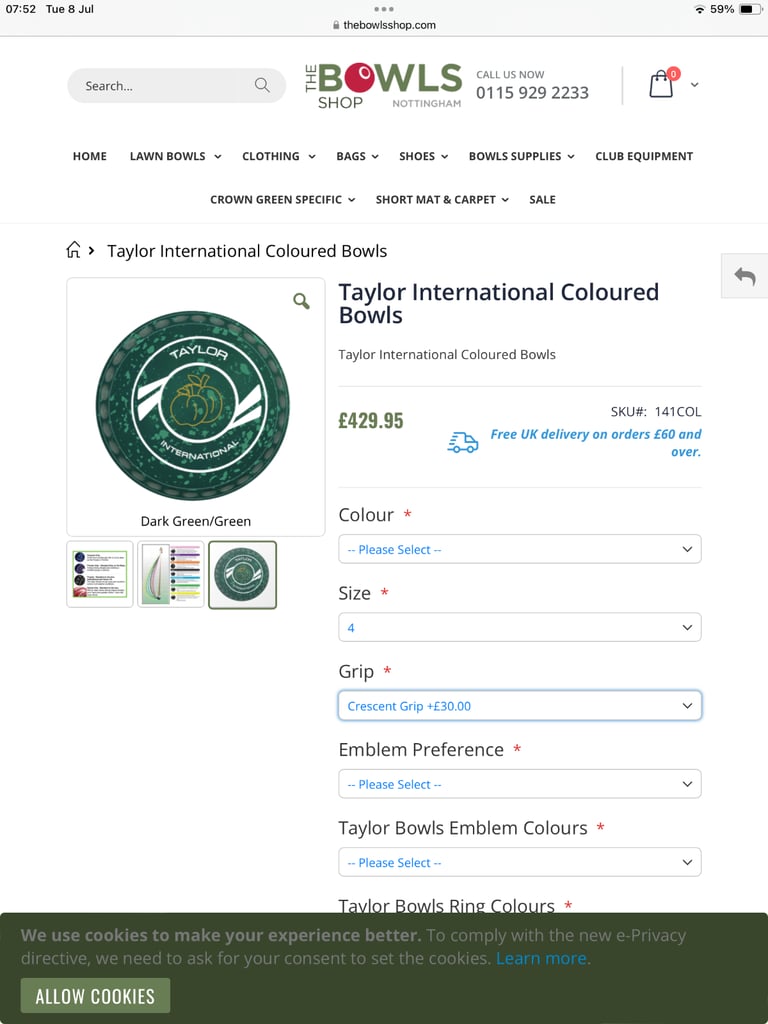
Task: Click The Bowls Shop logo
Action: (383, 86)
